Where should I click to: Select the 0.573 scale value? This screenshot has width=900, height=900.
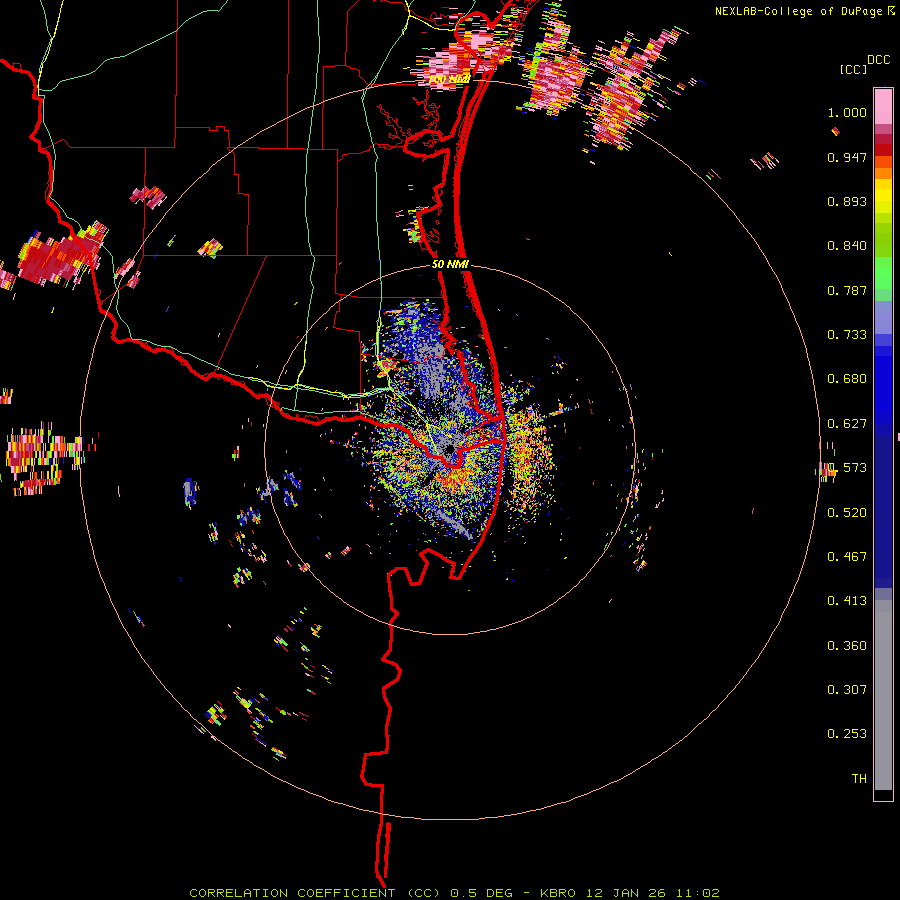(847, 468)
